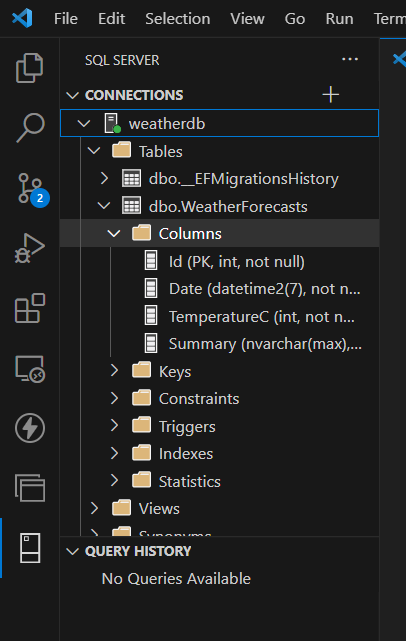Collapse the Columns folder
The width and height of the screenshot is (406, 641).
click(x=113, y=234)
